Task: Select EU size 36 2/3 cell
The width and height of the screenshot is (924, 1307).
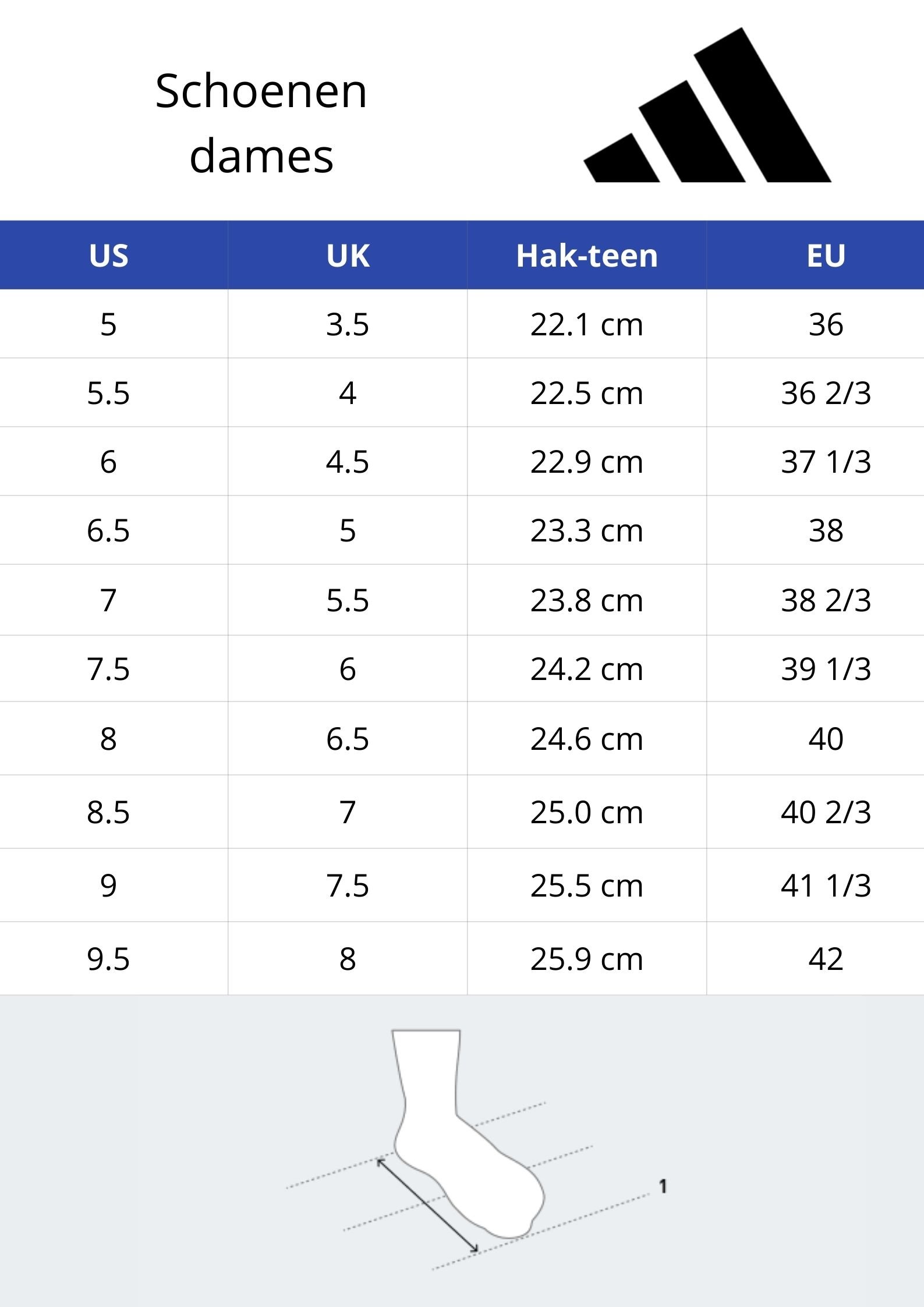Action: click(x=826, y=393)
